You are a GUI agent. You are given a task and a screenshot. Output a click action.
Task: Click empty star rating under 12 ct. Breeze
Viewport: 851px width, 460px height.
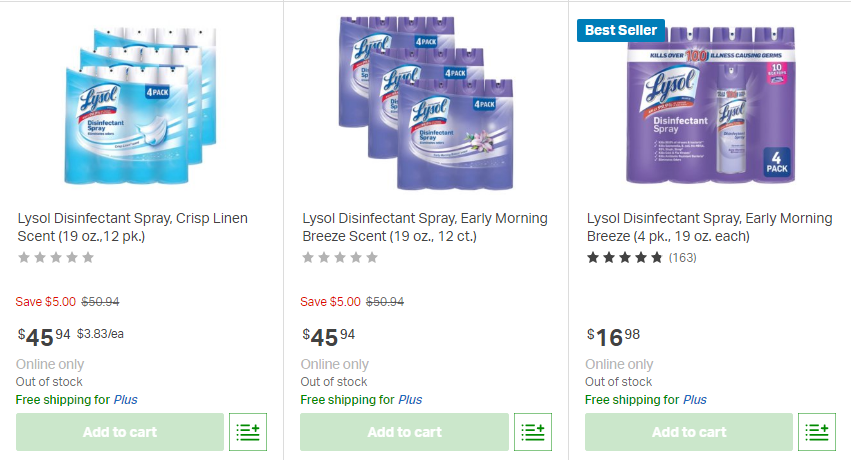click(340, 258)
